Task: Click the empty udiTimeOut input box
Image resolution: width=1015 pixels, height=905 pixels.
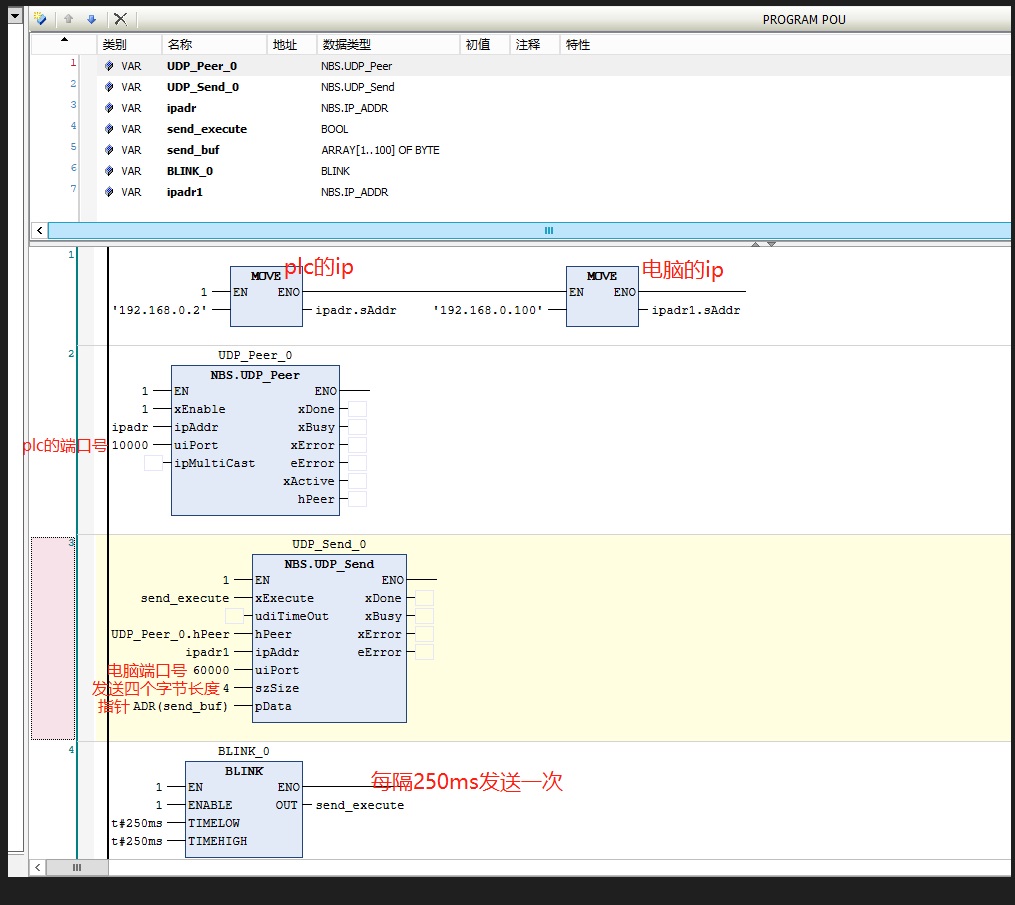Action: coord(234,616)
